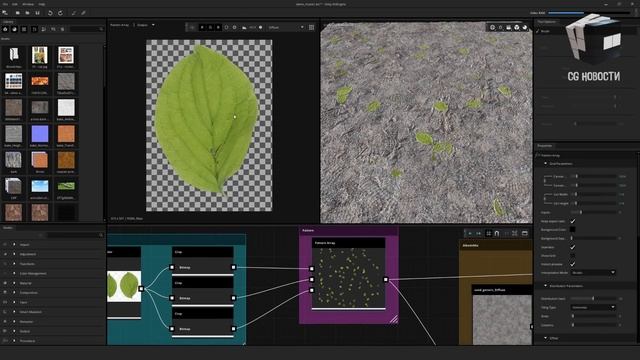Image resolution: width=640 pixels, height=360 pixels.
Task: Click the magnet snap icon in graph toolbar
Action: [497, 233]
